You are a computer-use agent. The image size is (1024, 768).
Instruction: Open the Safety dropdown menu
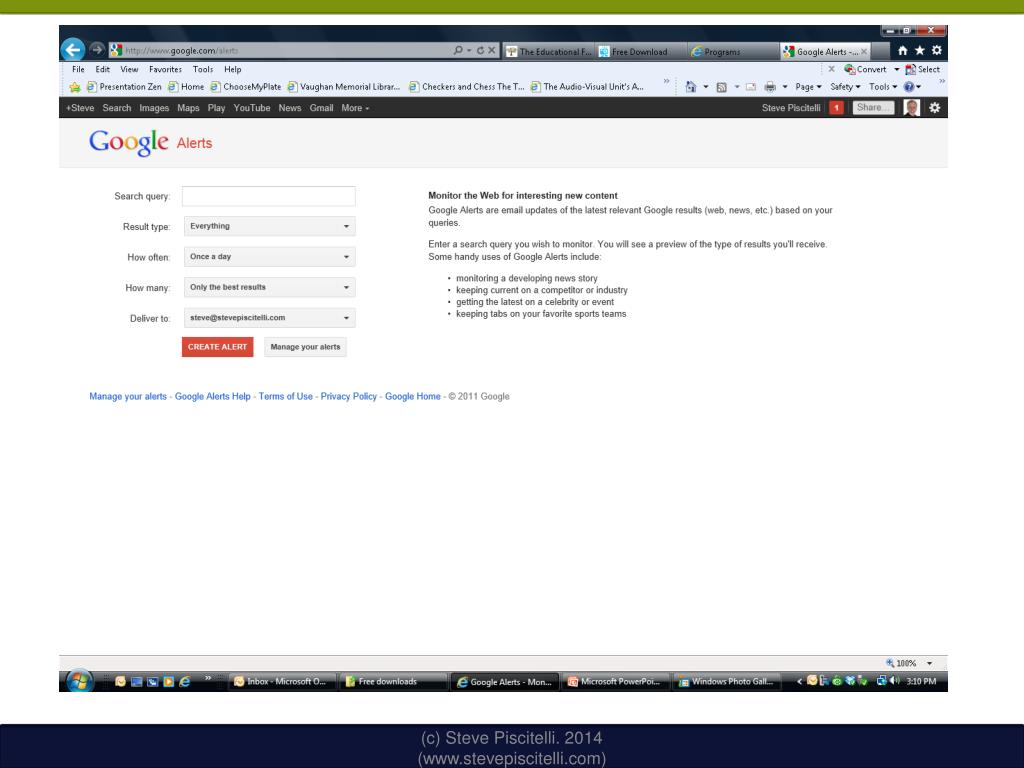(x=845, y=87)
